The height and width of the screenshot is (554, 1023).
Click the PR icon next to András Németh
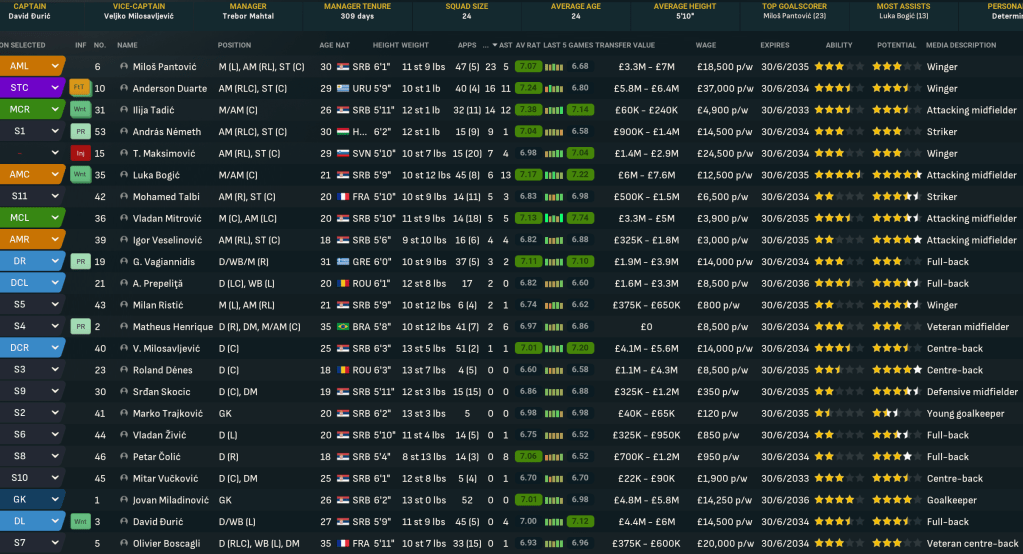[81, 131]
